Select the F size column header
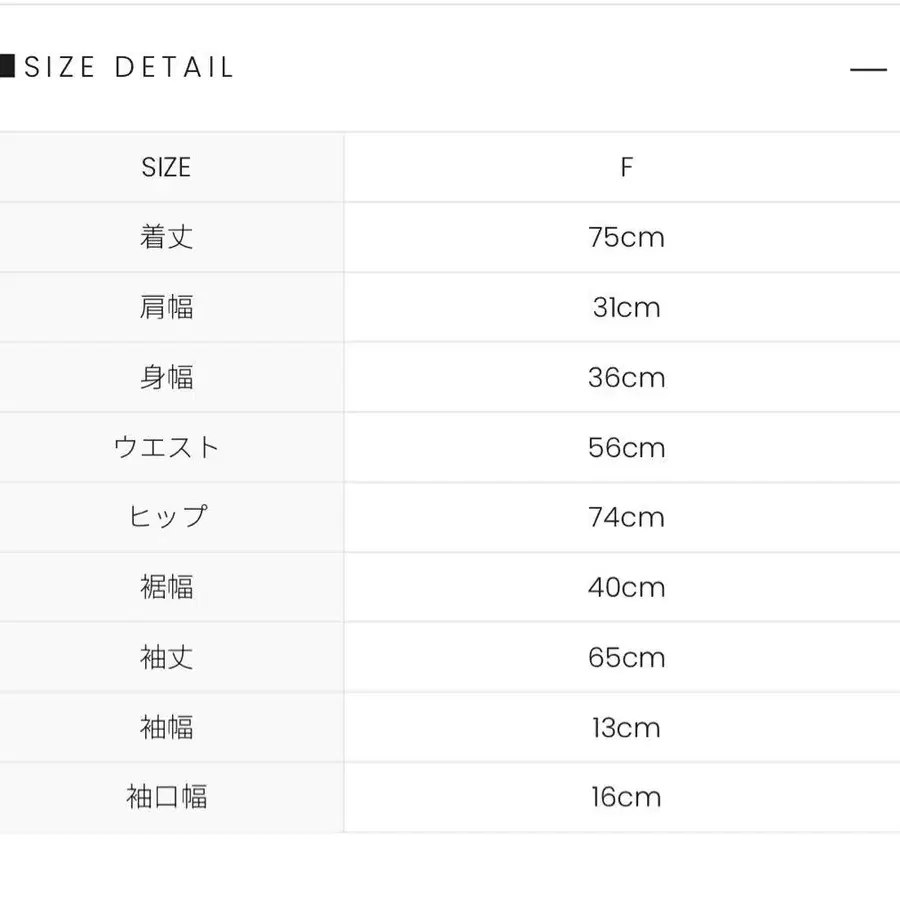The width and height of the screenshot is (900, 900). coord(626,167)
